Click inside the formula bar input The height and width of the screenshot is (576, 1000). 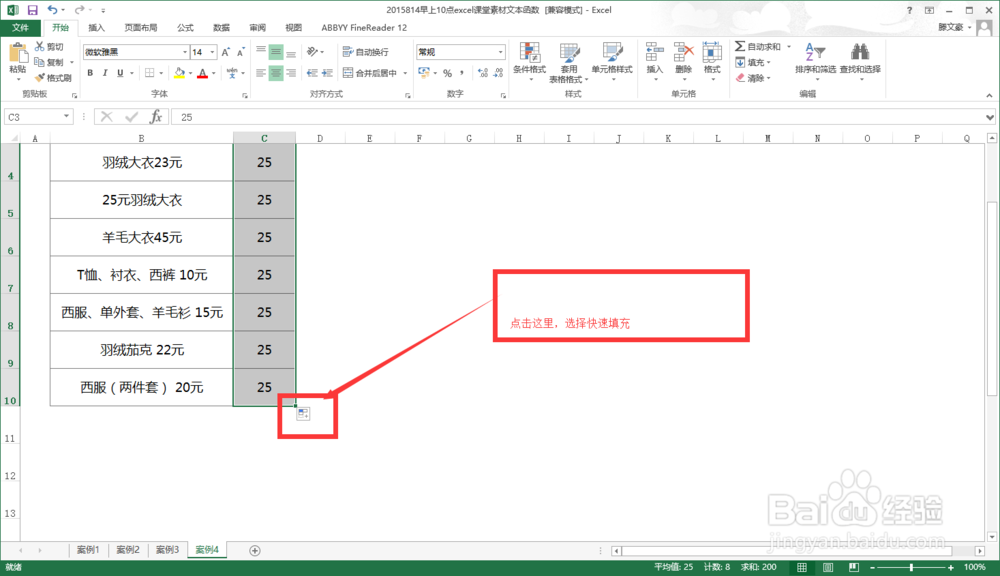coord(577,117)
